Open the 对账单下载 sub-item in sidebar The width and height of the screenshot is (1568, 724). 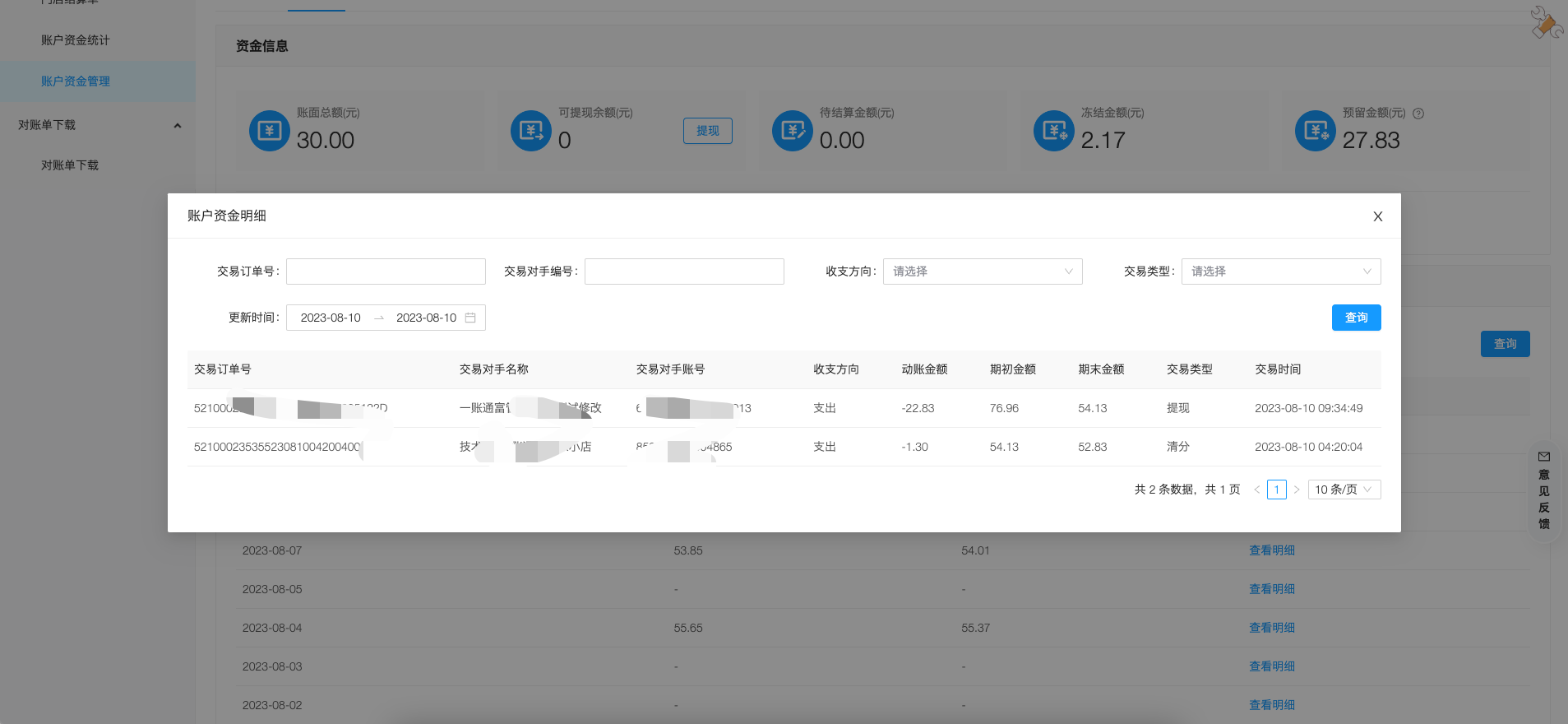(70, 165)
